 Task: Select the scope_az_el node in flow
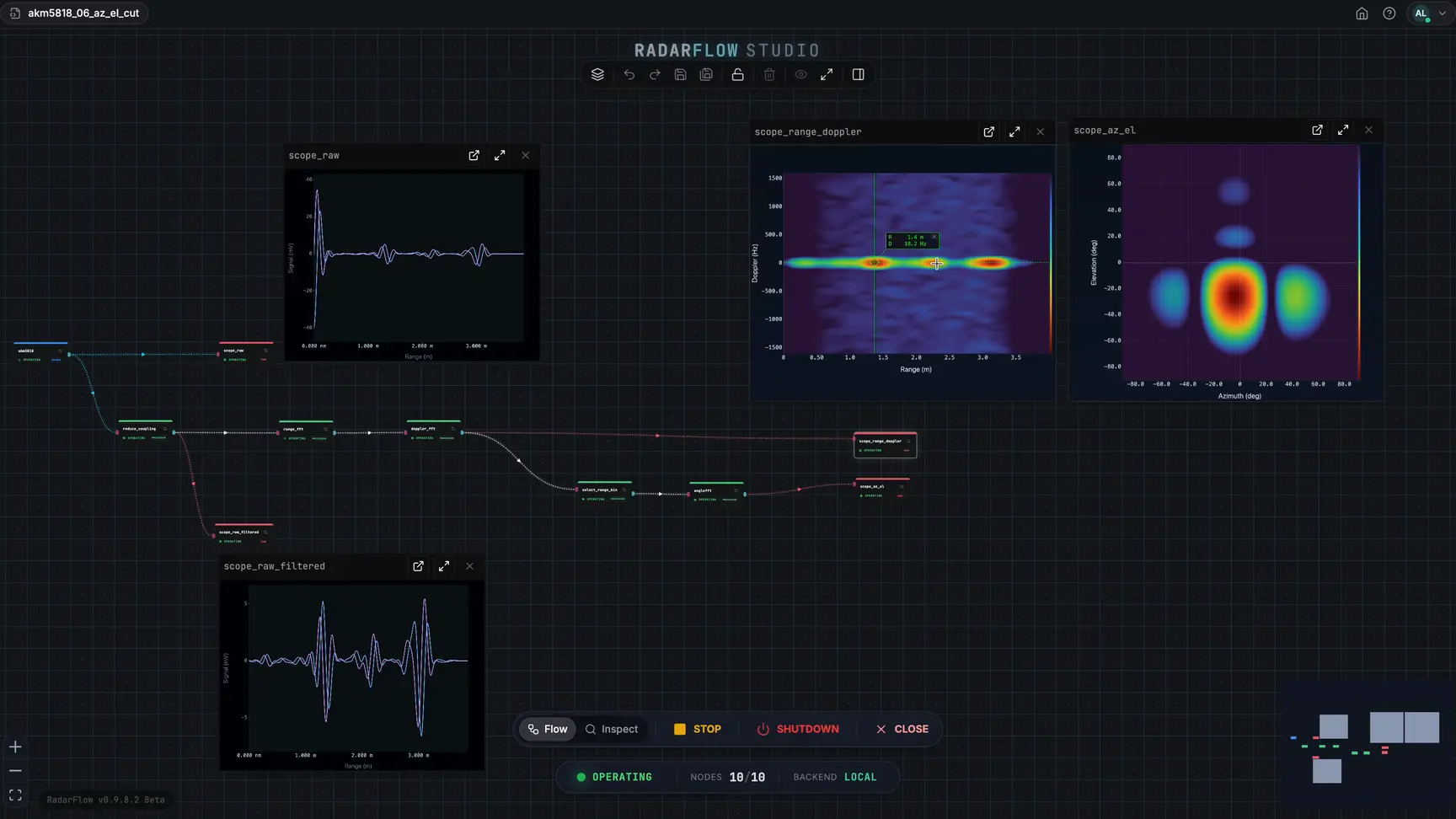[x=882, y=490]
